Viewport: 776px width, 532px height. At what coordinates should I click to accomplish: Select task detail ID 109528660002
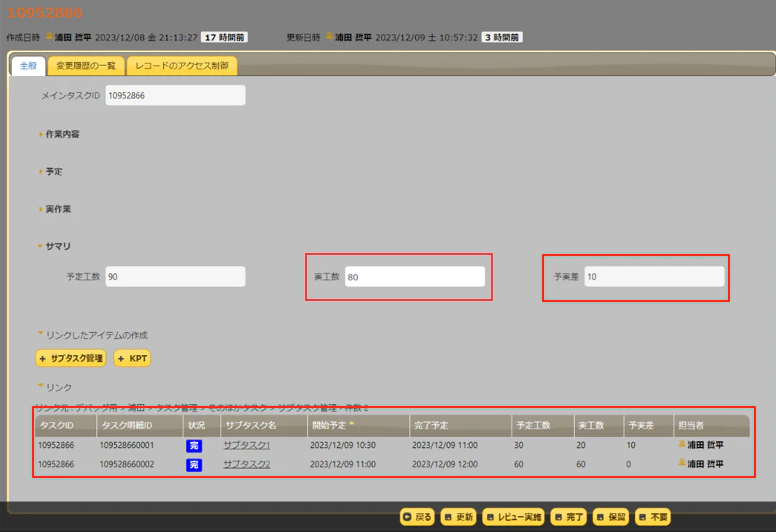point(127,464)
